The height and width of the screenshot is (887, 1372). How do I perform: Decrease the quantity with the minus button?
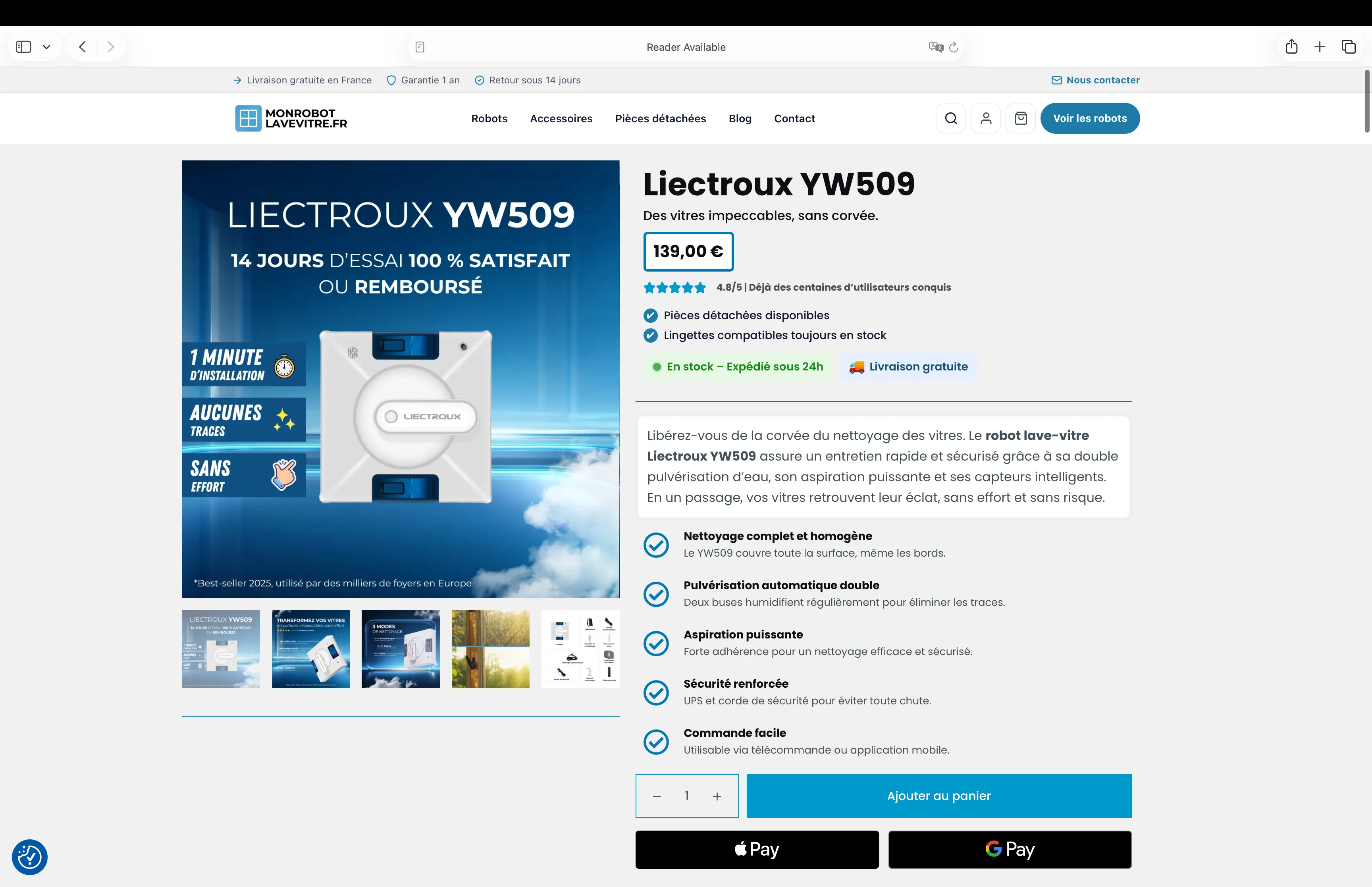click(656, 796)
